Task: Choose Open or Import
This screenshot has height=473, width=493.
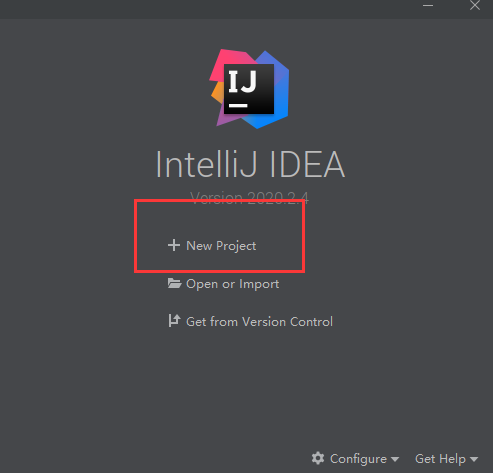Action: pos(232,284)
